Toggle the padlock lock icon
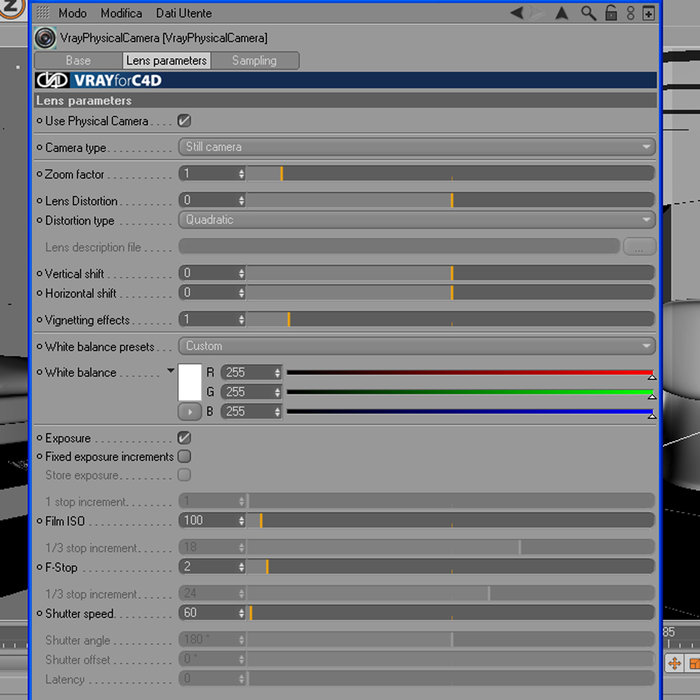Screen dimensions: 700x700 click(611, 12)
